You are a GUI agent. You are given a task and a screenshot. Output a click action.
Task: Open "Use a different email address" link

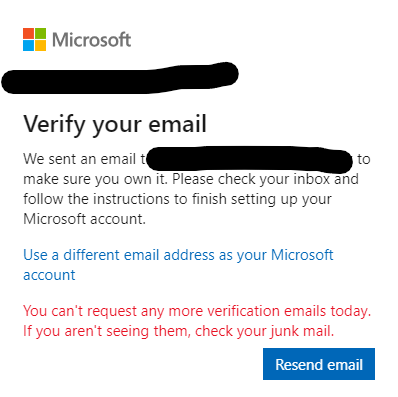pos(178,255)
